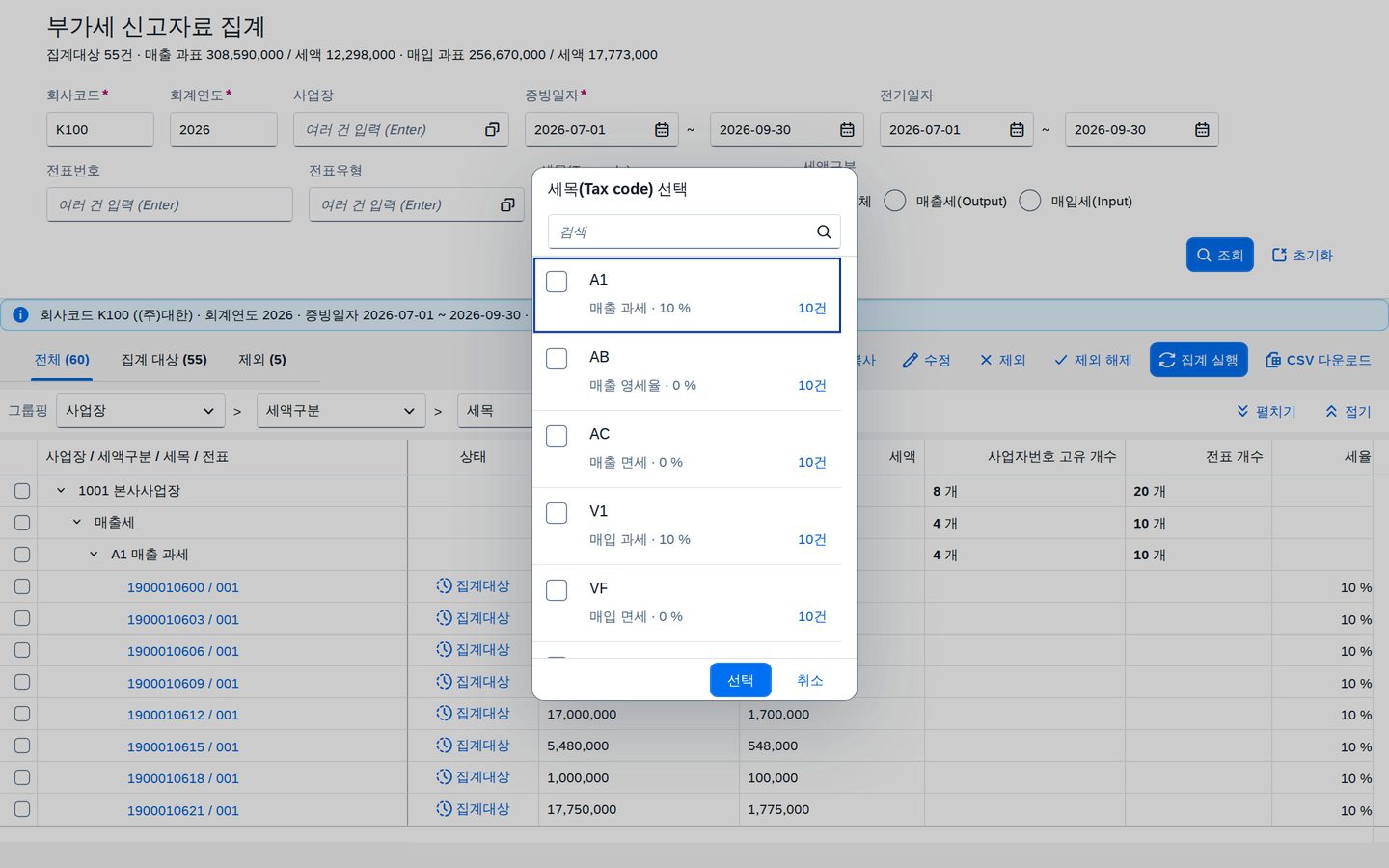
Task: Select the 매출세(Output) radio button
Action: 895,201
